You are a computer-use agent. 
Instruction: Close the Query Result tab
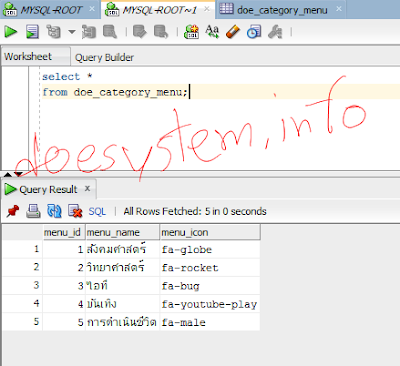pos(87,189)
